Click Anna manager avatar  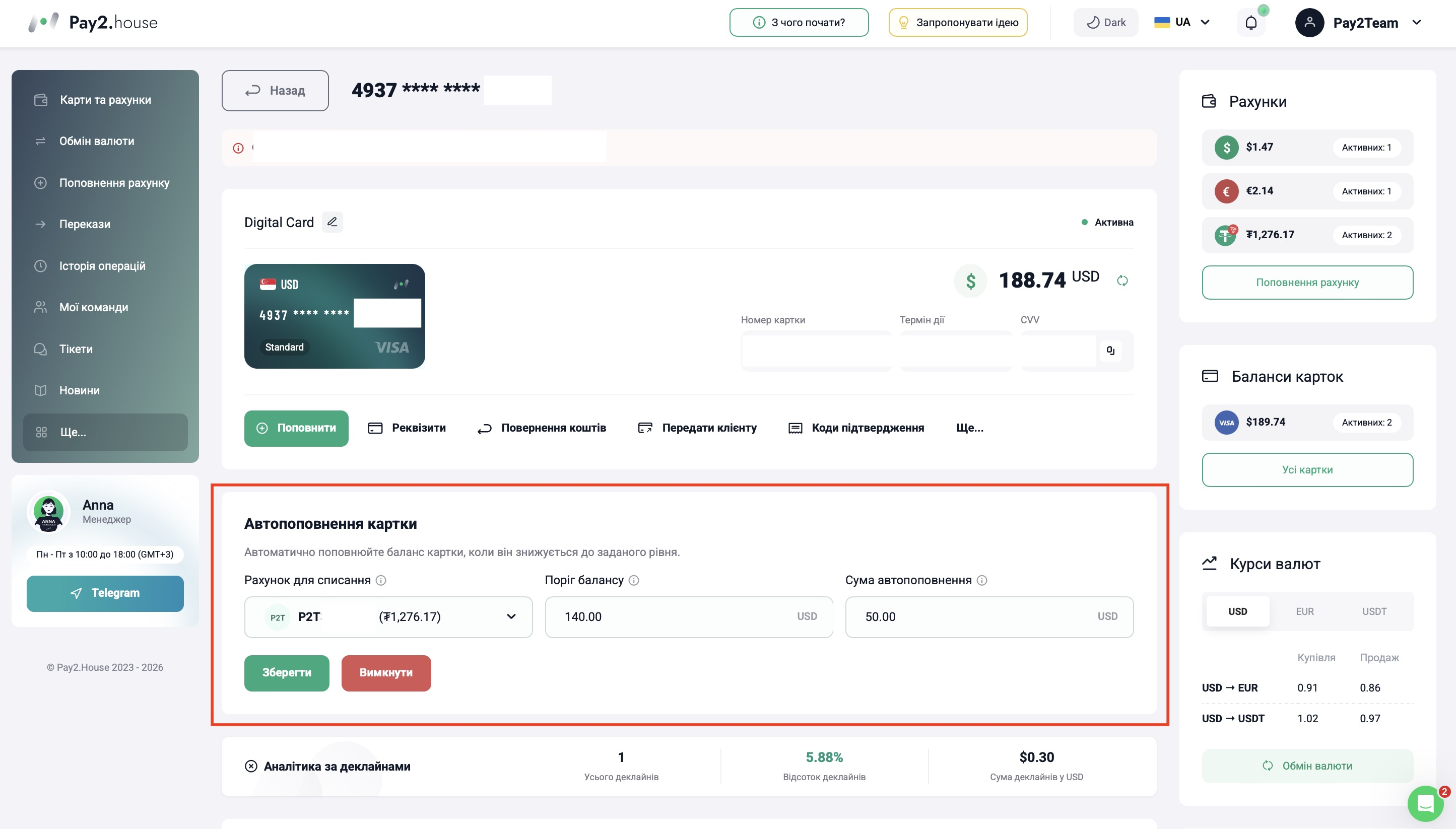48,512
